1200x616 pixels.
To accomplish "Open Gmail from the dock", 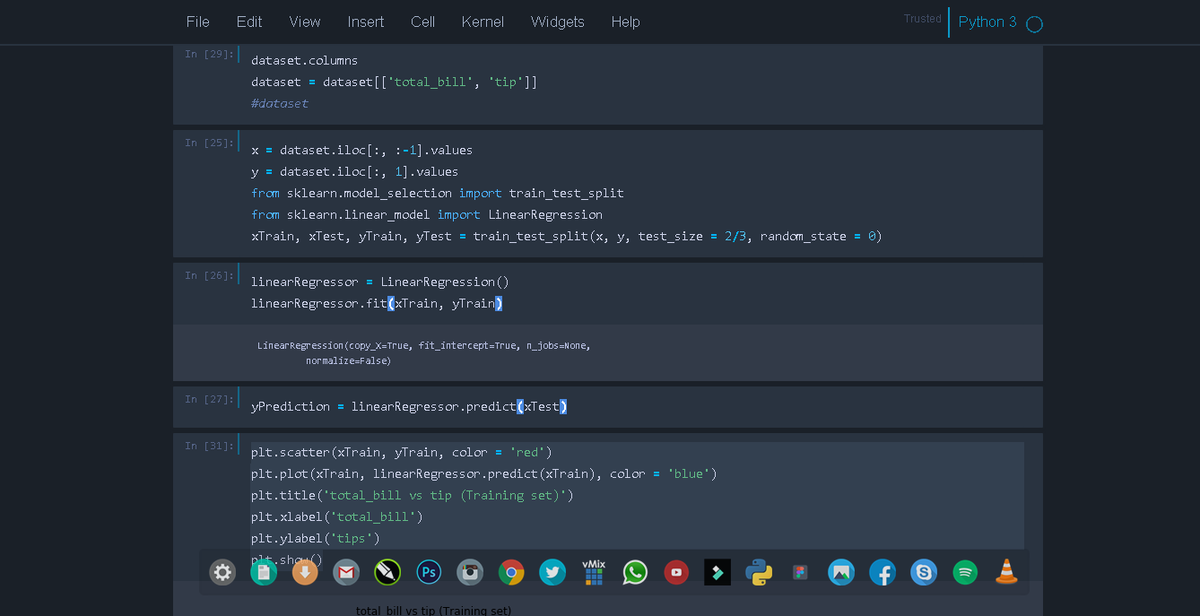I will click(346, 572).
